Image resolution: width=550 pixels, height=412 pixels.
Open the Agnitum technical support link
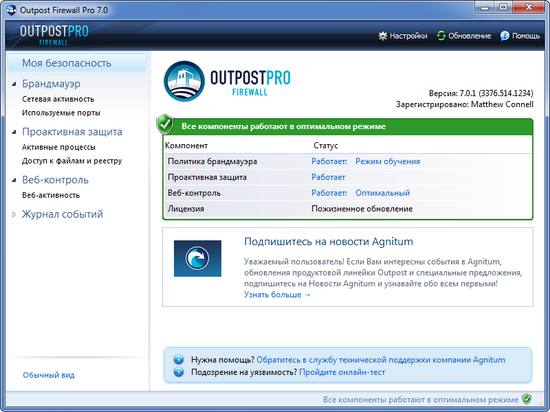(381, 360)
